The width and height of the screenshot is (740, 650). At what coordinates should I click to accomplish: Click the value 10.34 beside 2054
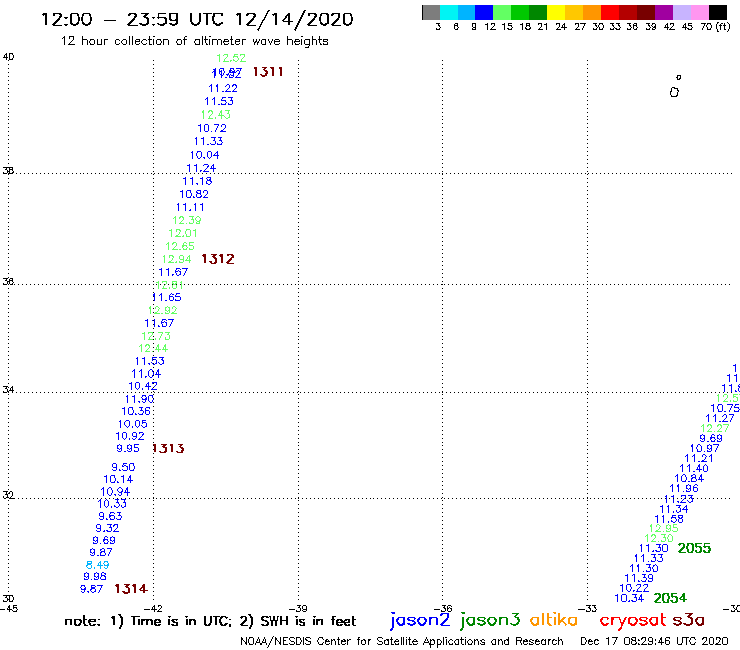tap(629, 599)
